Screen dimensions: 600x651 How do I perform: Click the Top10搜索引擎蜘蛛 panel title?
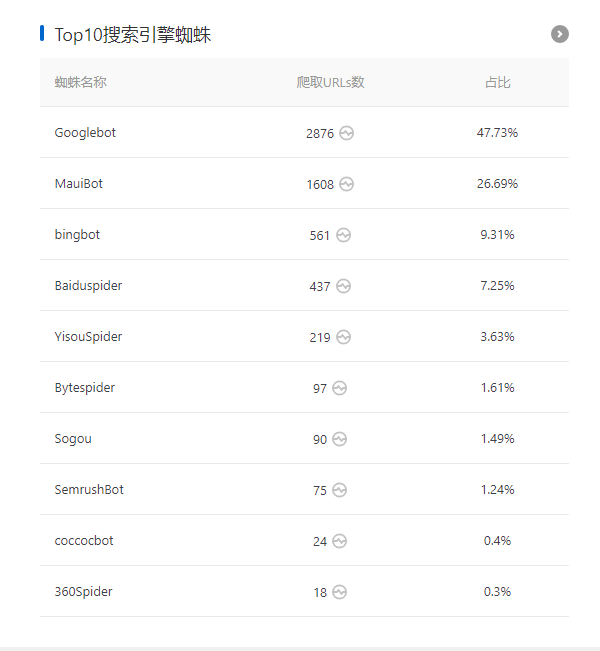133,35
